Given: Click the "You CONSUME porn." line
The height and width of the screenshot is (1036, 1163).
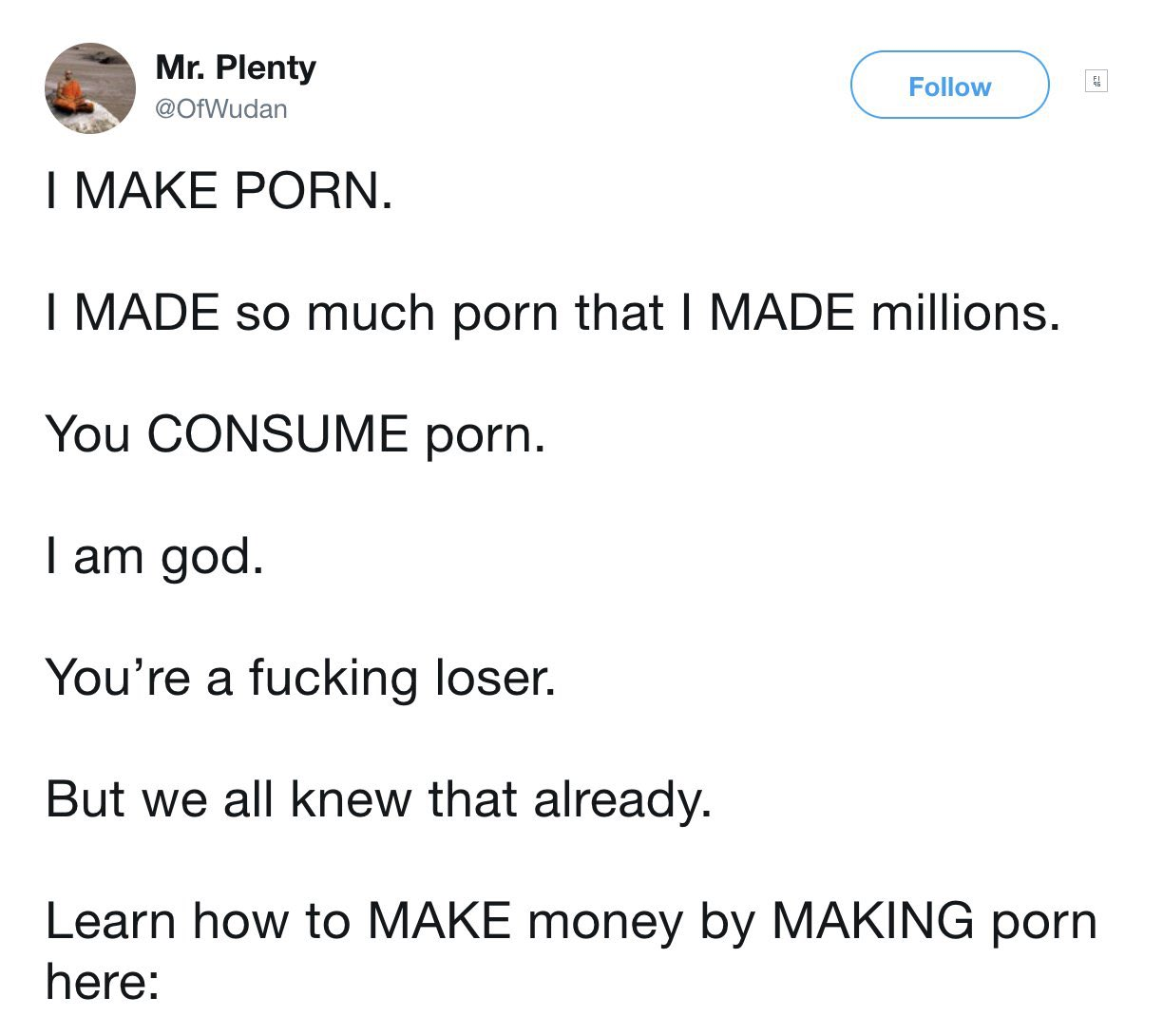Looking at the screenshot, I should click(296, 433).
